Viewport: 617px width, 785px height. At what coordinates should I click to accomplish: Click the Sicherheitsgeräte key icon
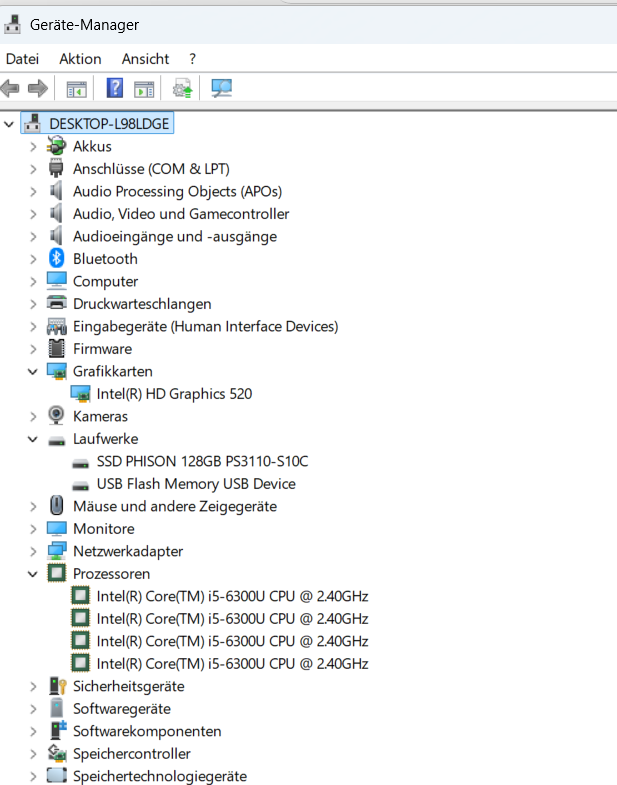coord(58,686)
